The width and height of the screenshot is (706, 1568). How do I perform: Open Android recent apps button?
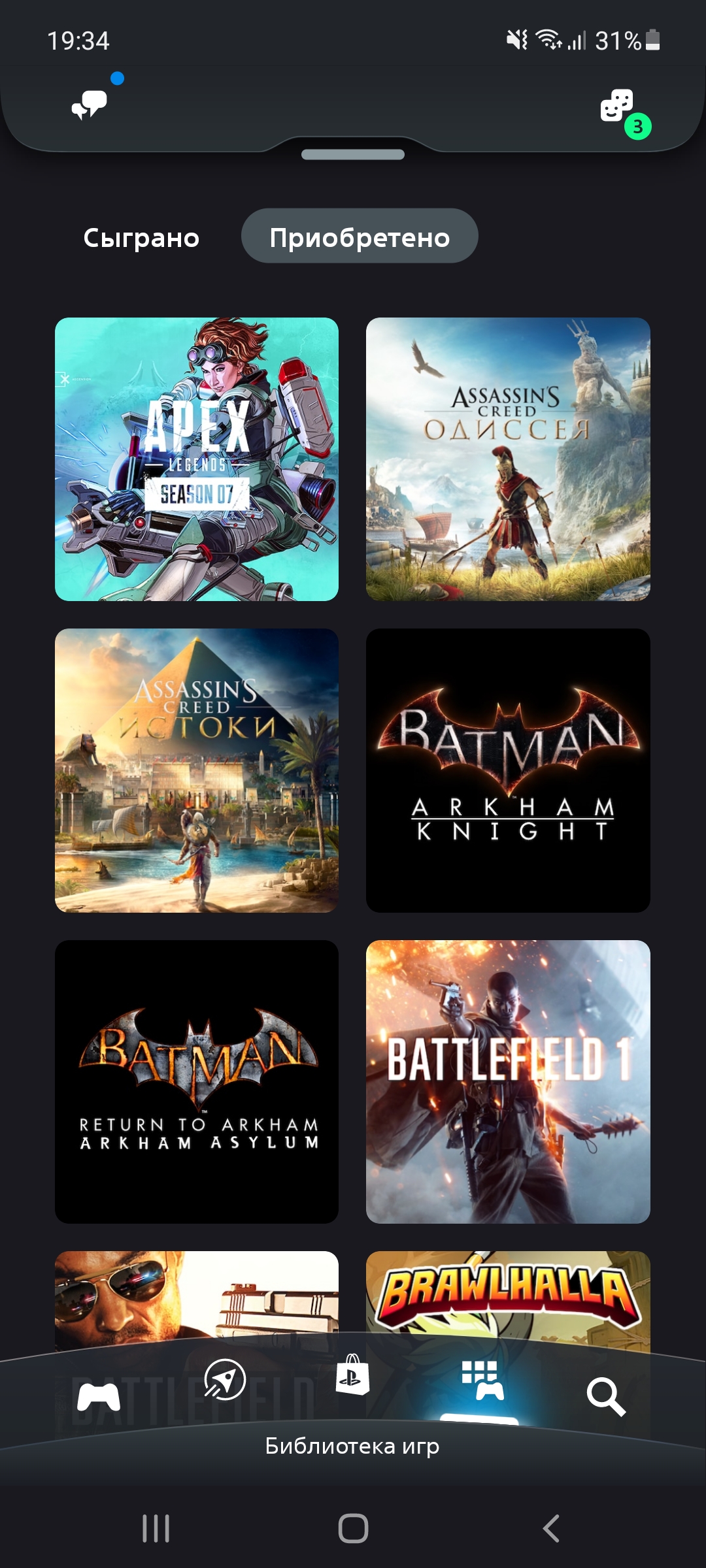pos(156,1528)
